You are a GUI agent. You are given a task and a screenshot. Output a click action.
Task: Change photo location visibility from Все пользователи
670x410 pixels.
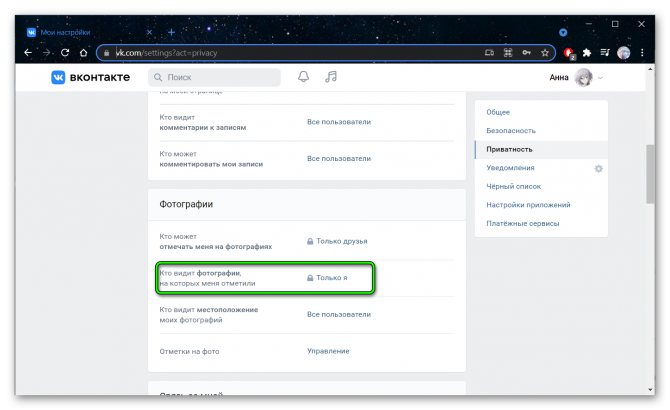338,315
